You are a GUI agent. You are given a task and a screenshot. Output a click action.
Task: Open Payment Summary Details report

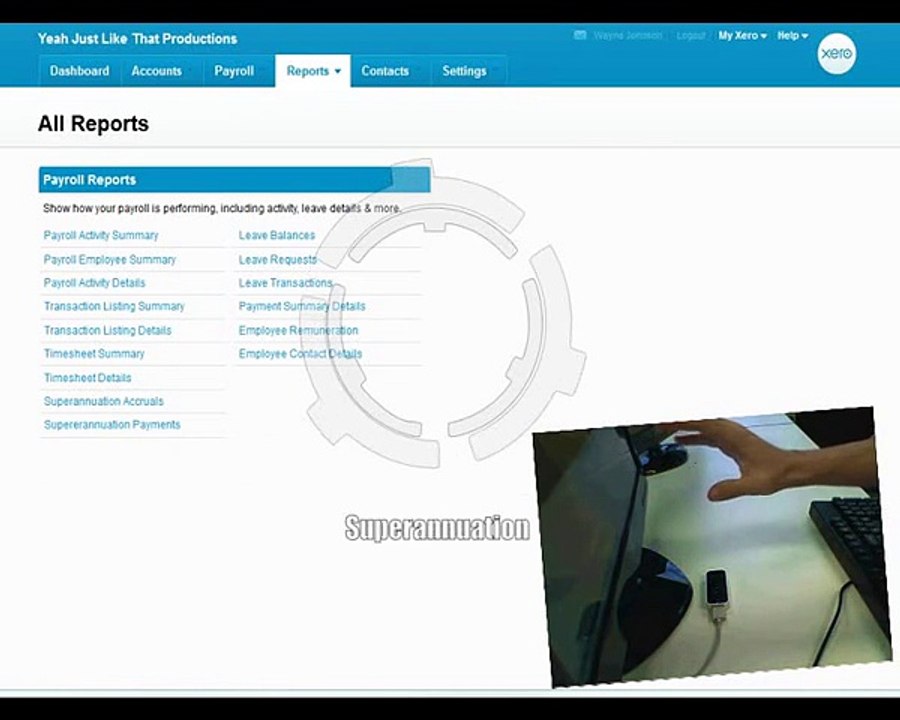point(302,307)
